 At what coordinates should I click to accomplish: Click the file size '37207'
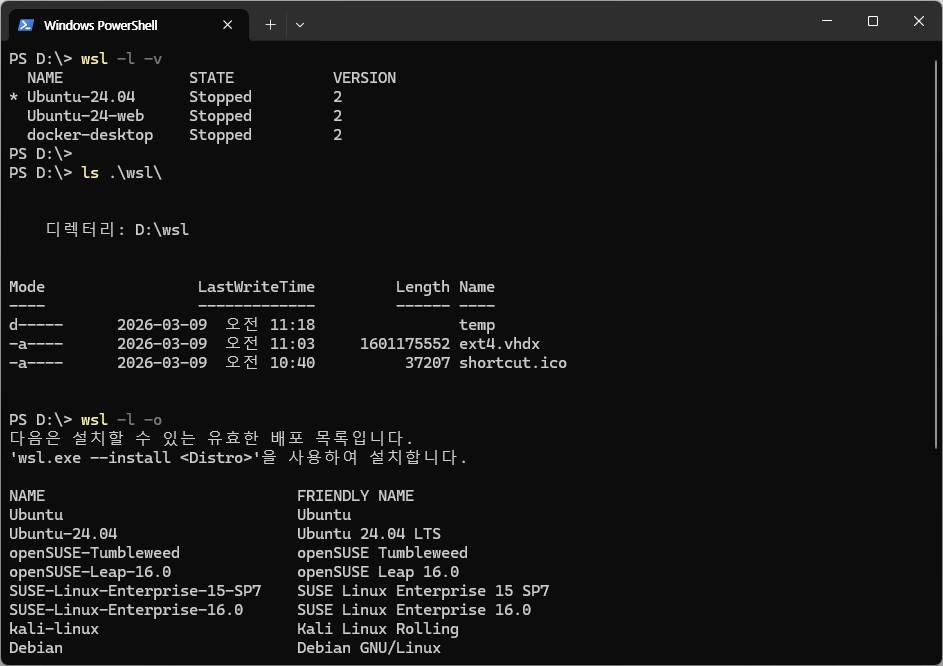coord(428,363)
